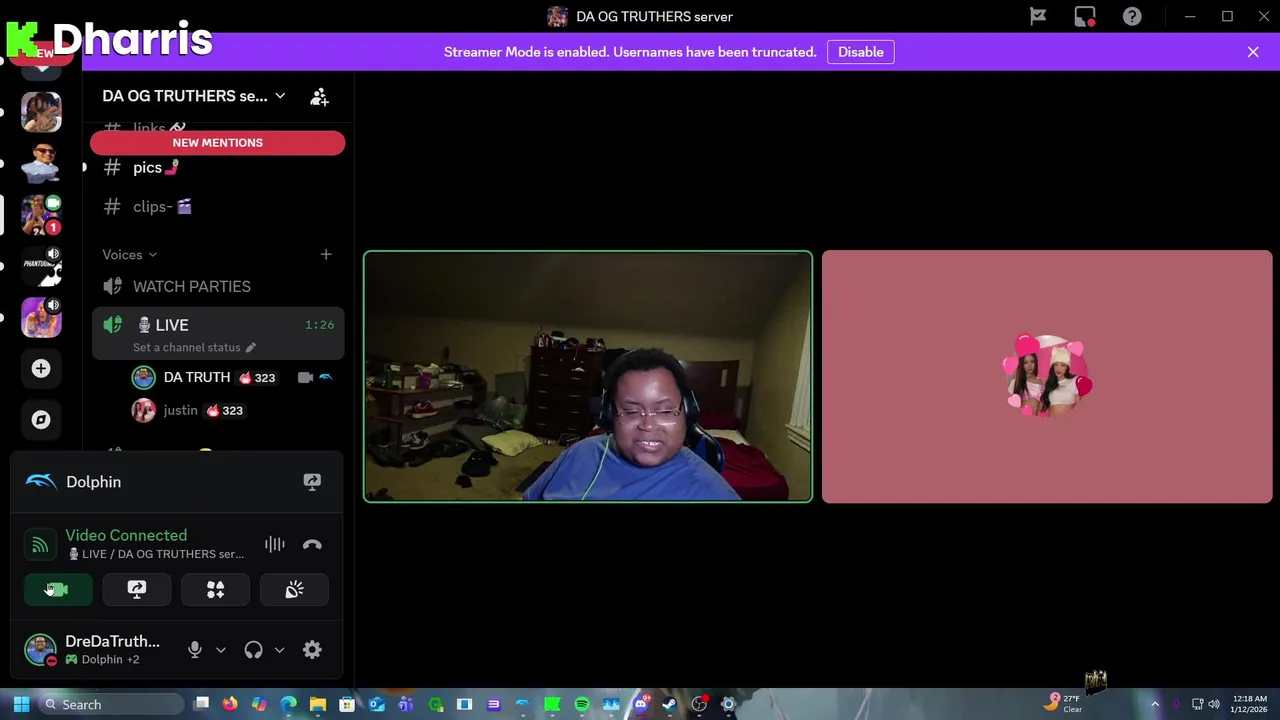The height and width of the screenshot is (720, 1280).
Task: Invite people to the server
Action: pos(319,96)
